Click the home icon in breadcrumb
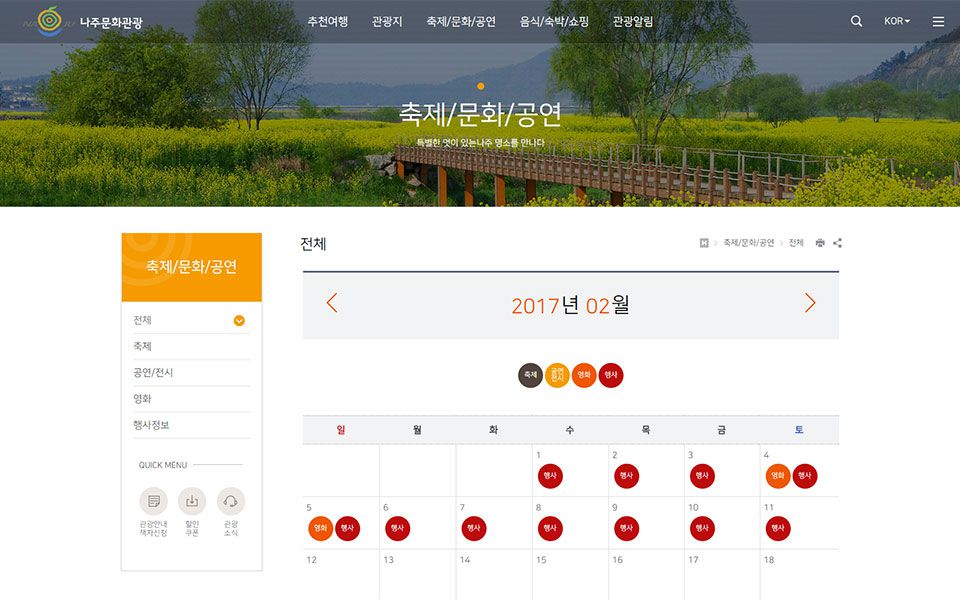Screen dimensions: 960x600 pos(704,243)
